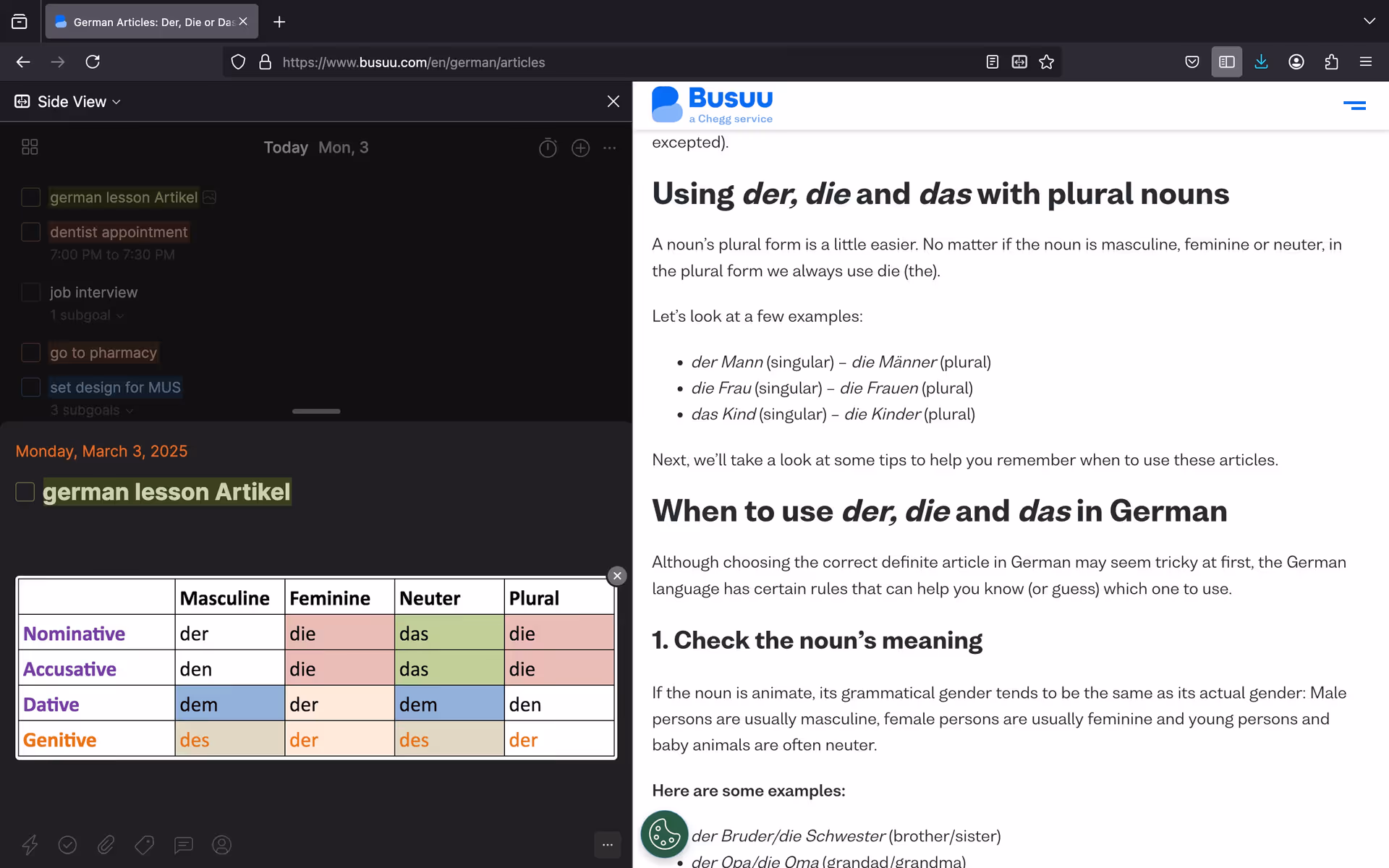Mark go to pharmacy as done
Image resolution: width=1389 pixels, height=868 pixels.
pyautogui.click(x=30, y=353)
